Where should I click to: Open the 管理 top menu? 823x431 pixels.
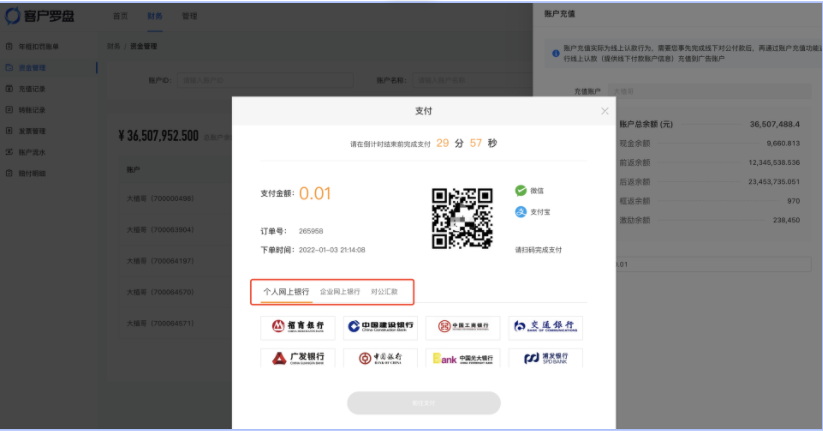189,16
